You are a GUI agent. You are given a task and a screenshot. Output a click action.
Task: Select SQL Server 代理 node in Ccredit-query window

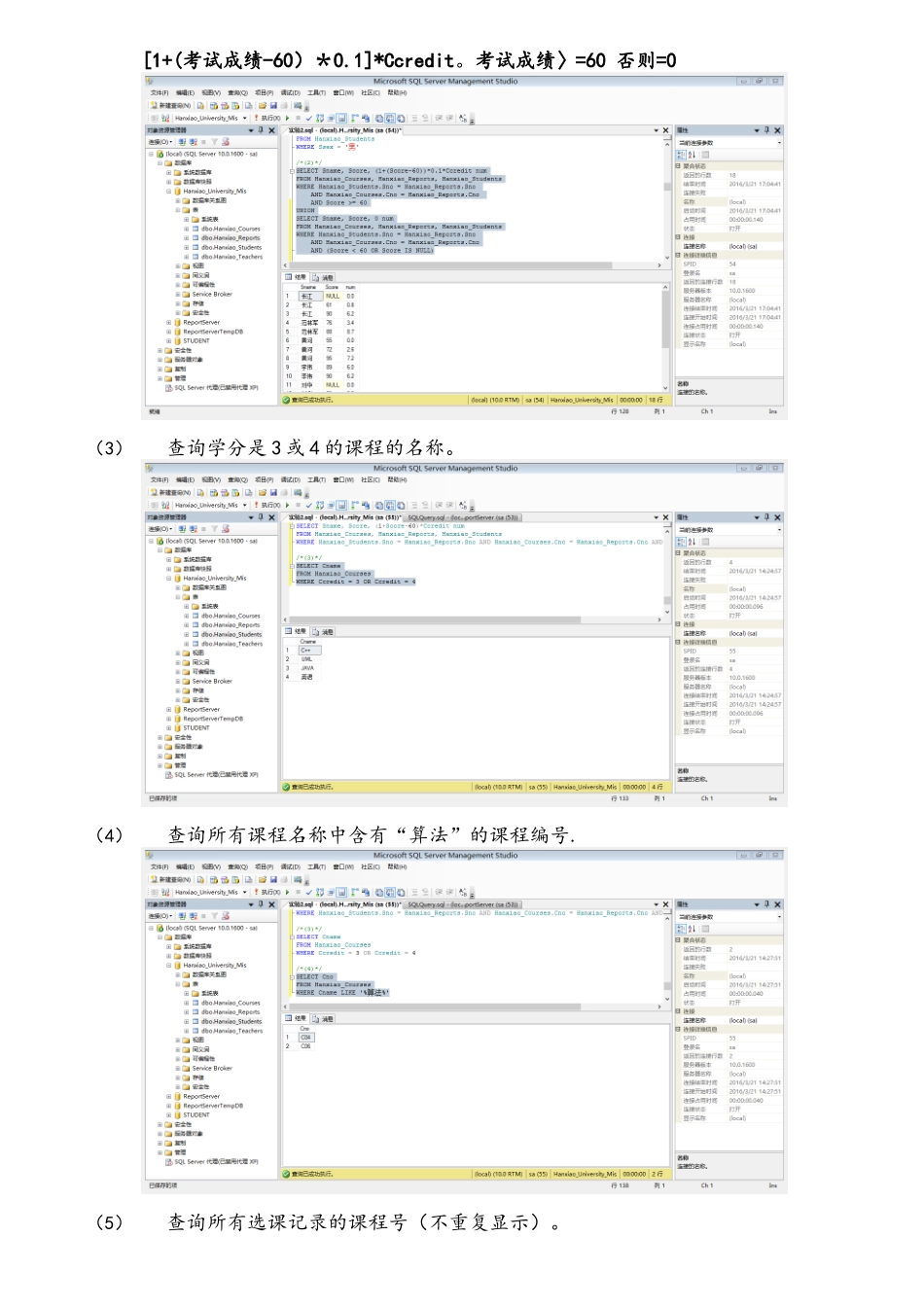click(x=216, y=775)
